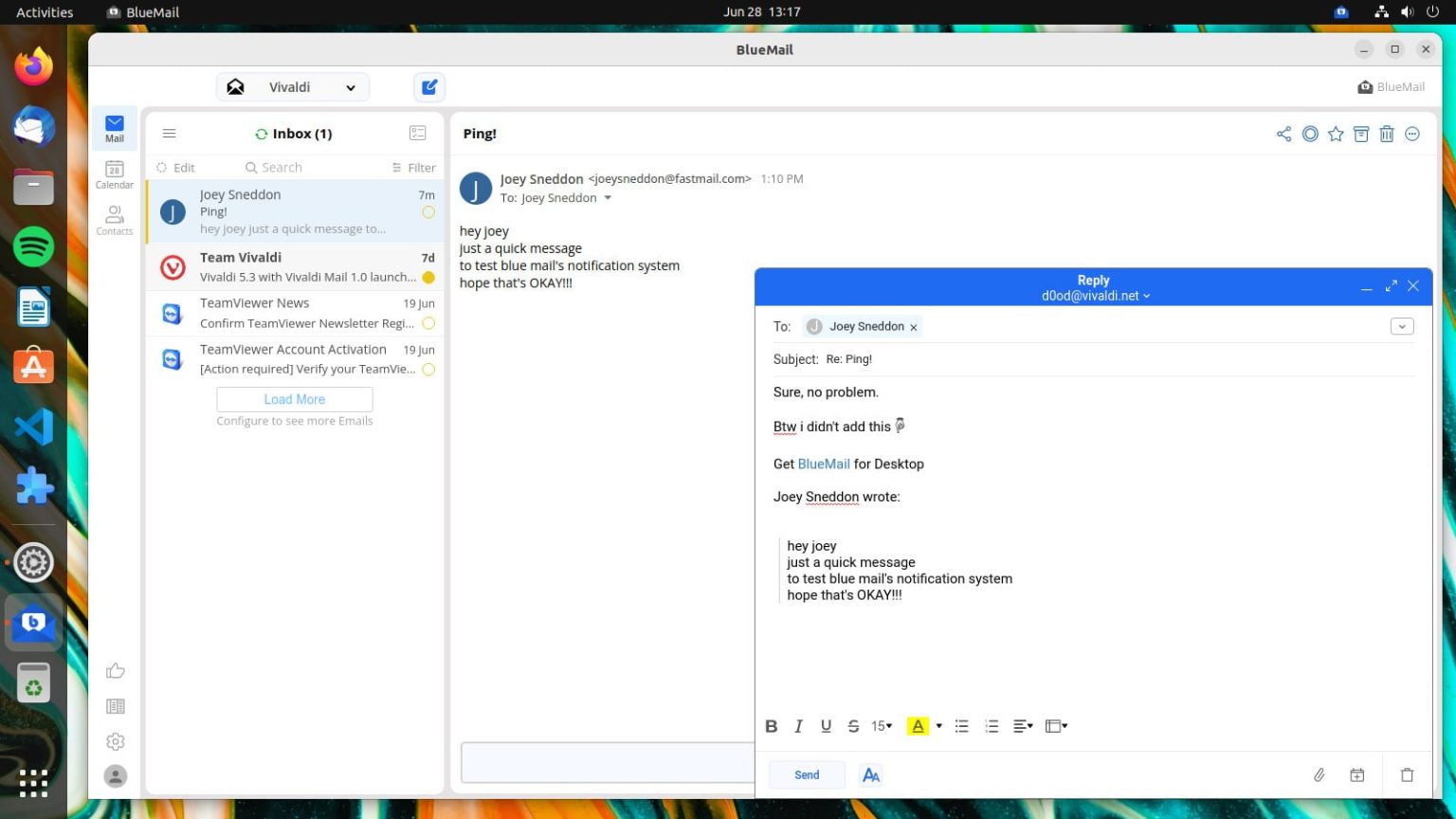Click the Subject field Re: Ping!
The width and height of the screenshot is (1456, 819).
(1093, 359)
